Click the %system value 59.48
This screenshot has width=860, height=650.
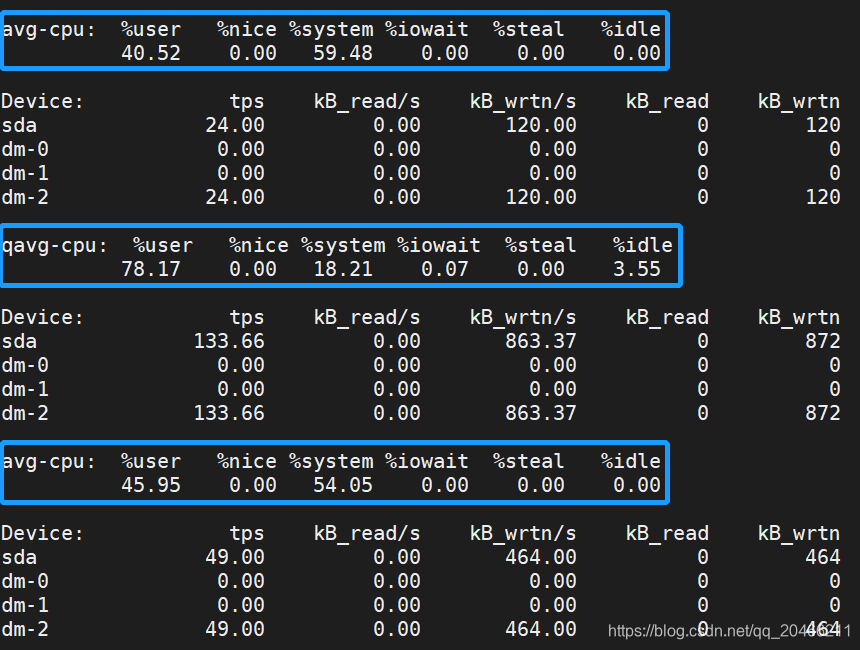[343, 53]
